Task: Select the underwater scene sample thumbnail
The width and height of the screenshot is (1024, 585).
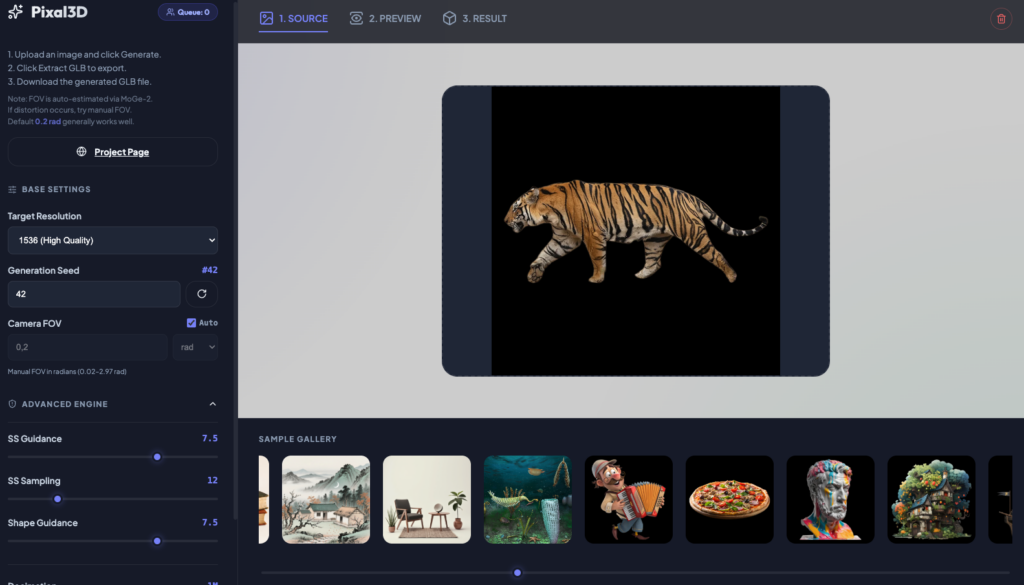Action: (528, 499)
